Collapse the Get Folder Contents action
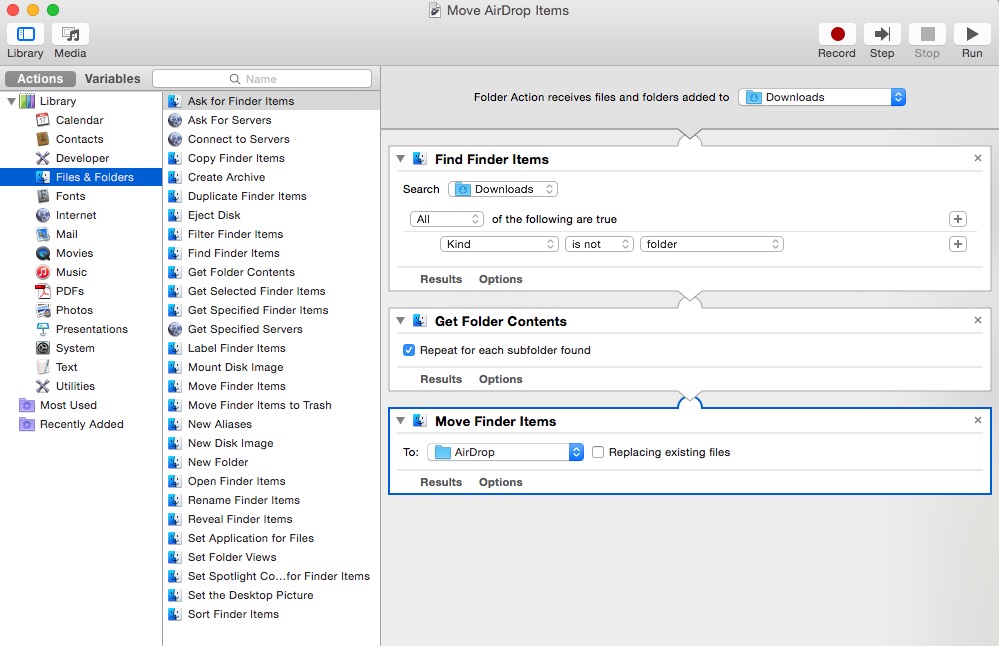The width and height of the screenshot is (999, 646). [x=400, y=321]
